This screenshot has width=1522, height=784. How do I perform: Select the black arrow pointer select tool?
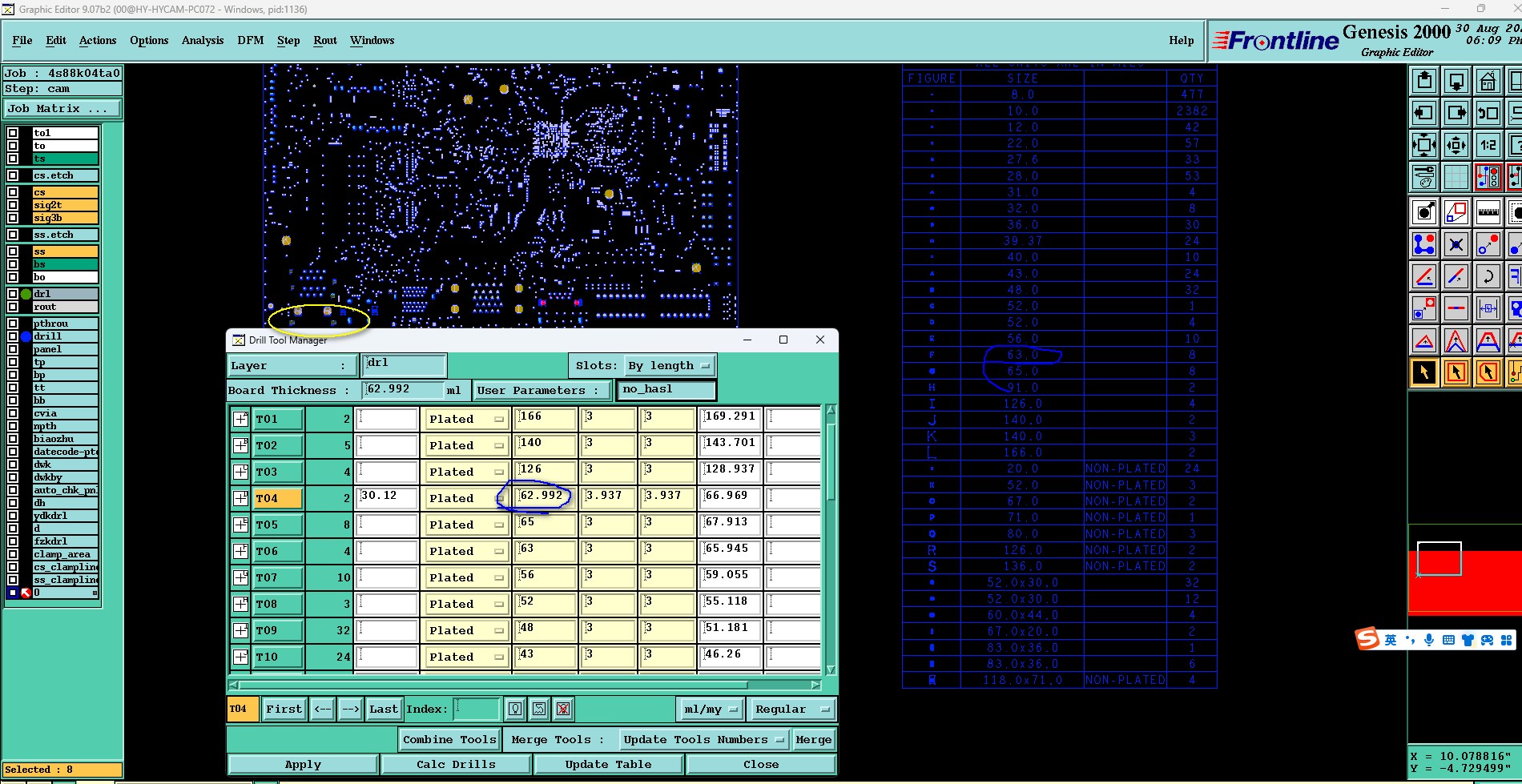[1424, 372]
